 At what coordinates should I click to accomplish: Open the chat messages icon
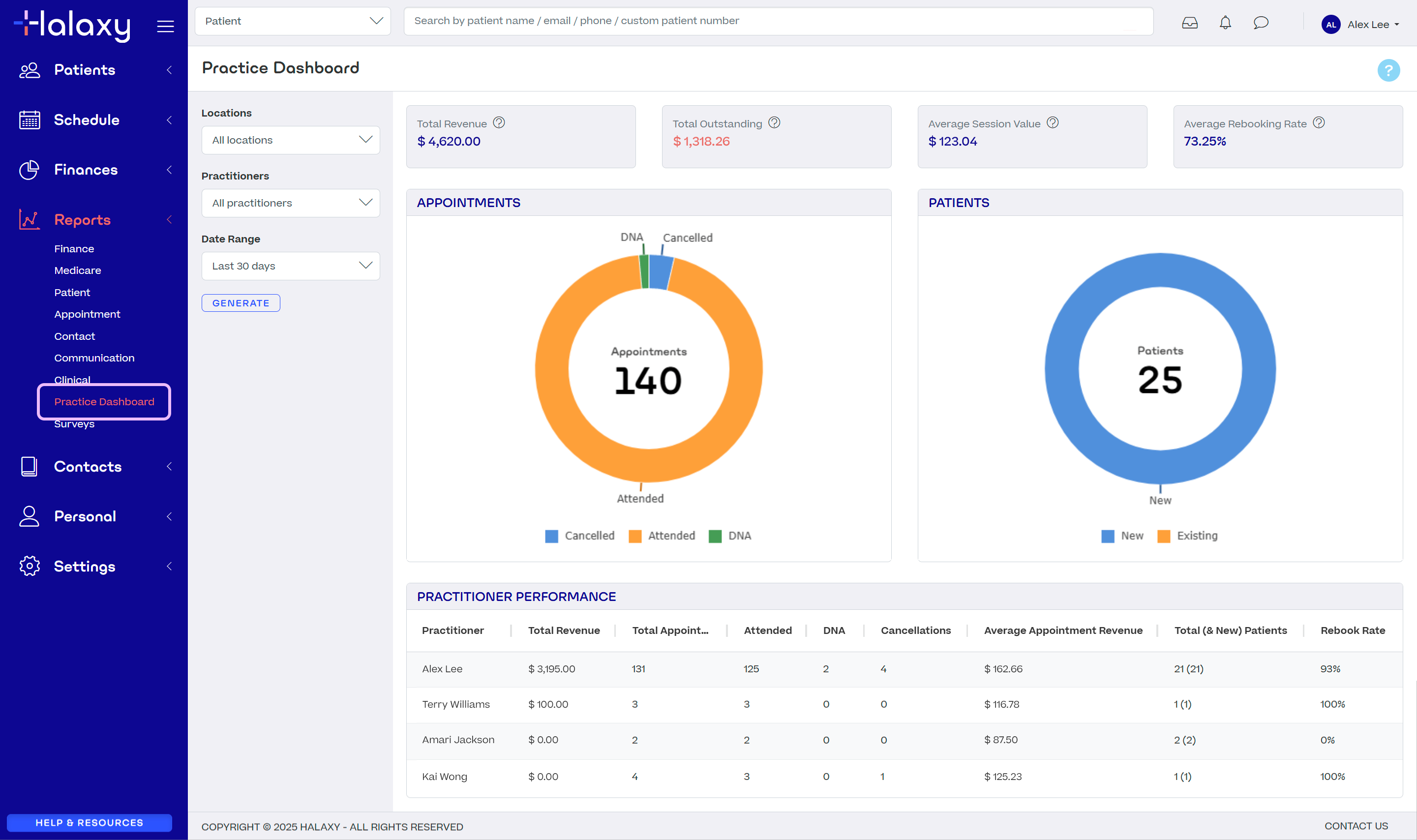pyautogui.click(x=1261, y=23)
